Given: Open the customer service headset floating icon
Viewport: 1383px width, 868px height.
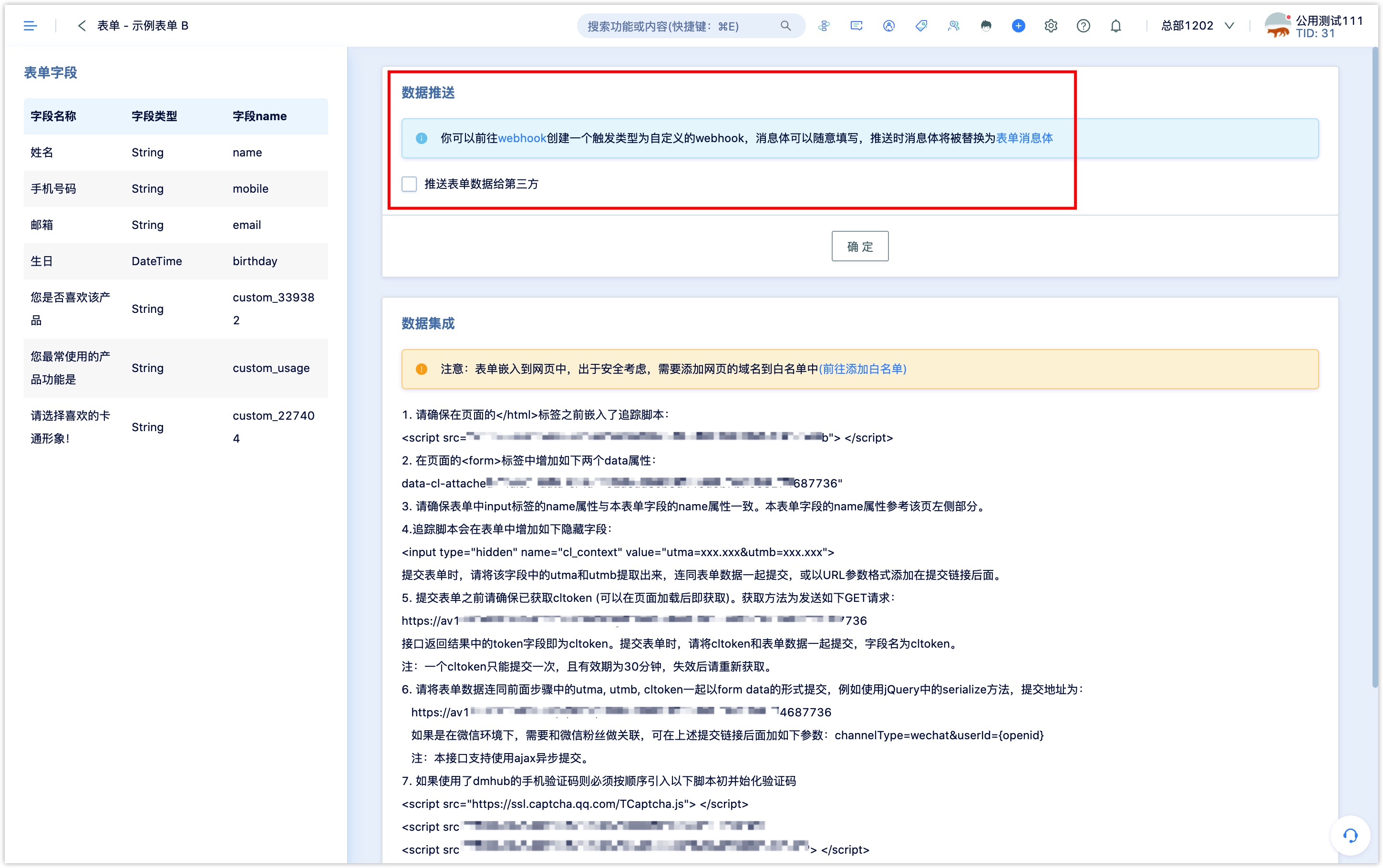Looking at the screenshot, I should click(x=1350, y=835).
